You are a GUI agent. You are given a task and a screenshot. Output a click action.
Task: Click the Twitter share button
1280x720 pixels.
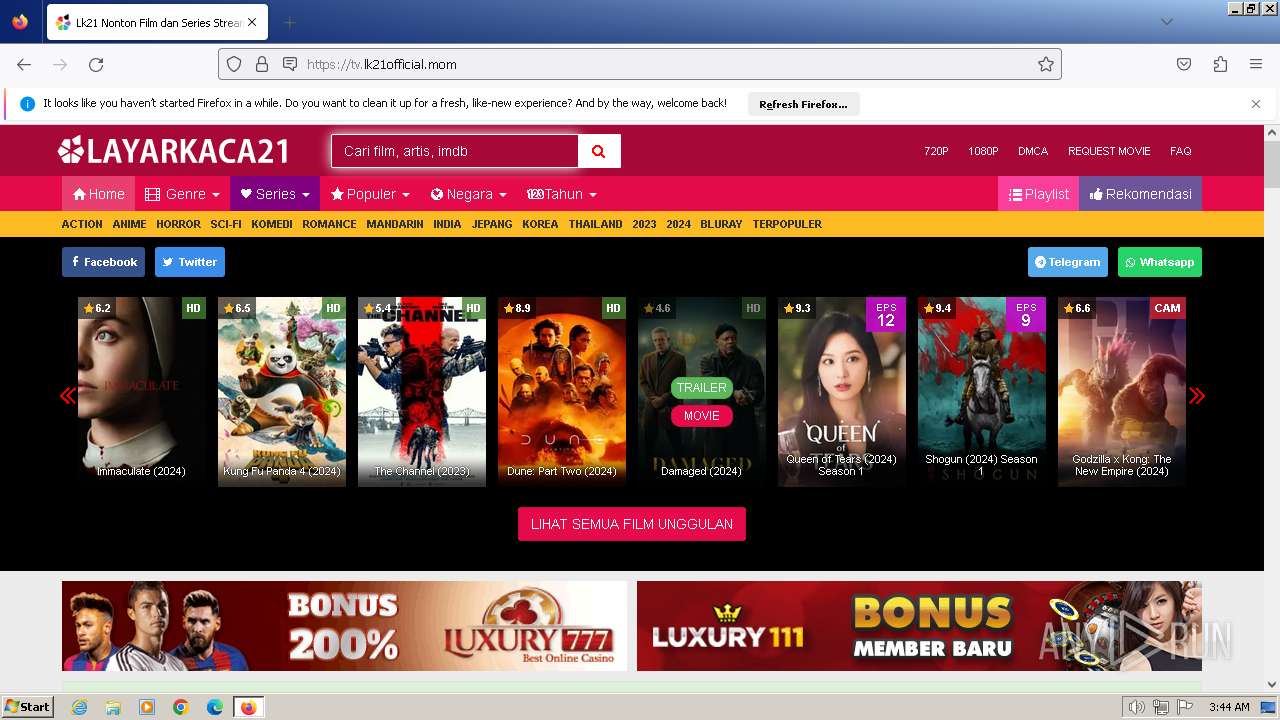point(190,262)
